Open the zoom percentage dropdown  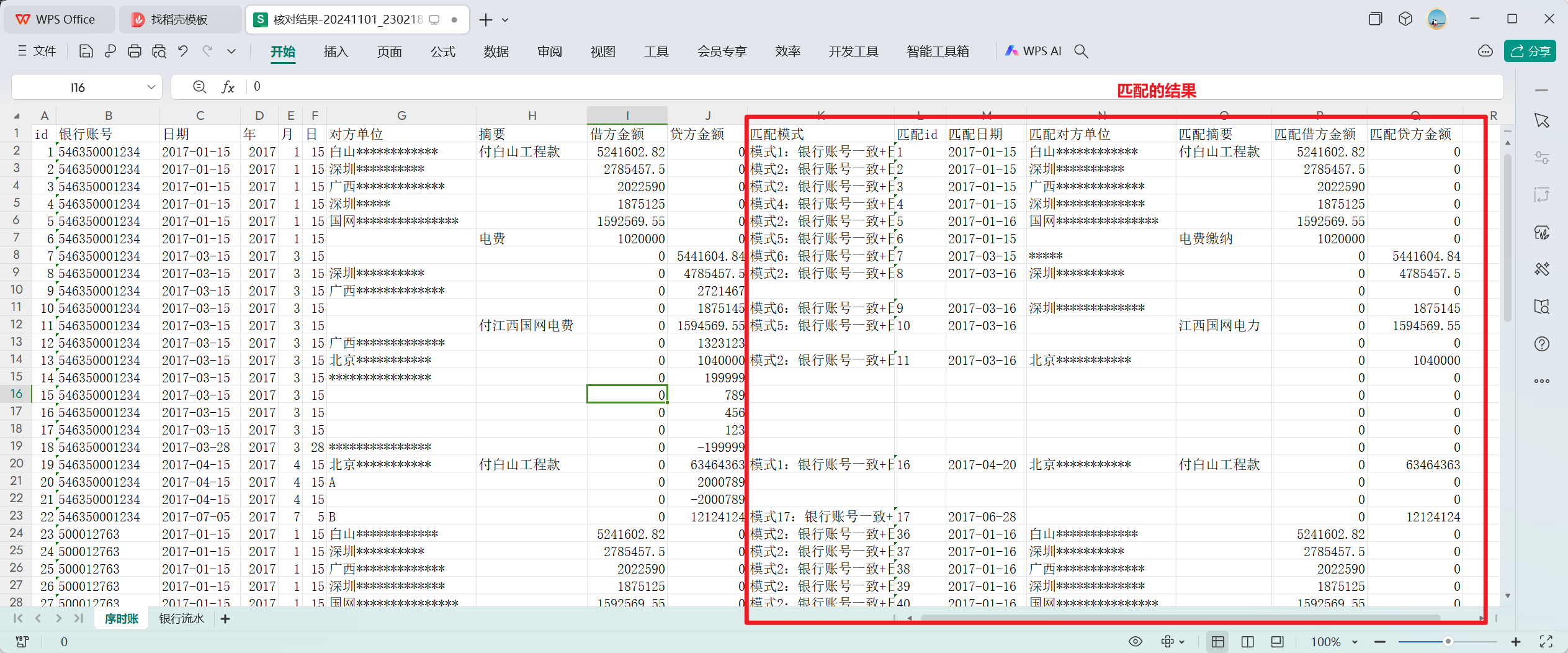point(1355,642)
